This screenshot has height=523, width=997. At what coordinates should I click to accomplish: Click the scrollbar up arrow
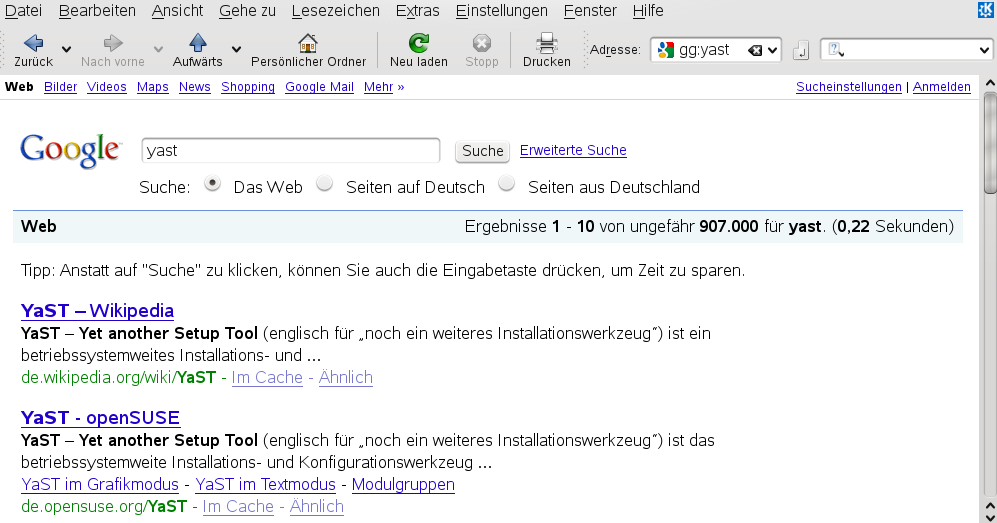(990, 83)
